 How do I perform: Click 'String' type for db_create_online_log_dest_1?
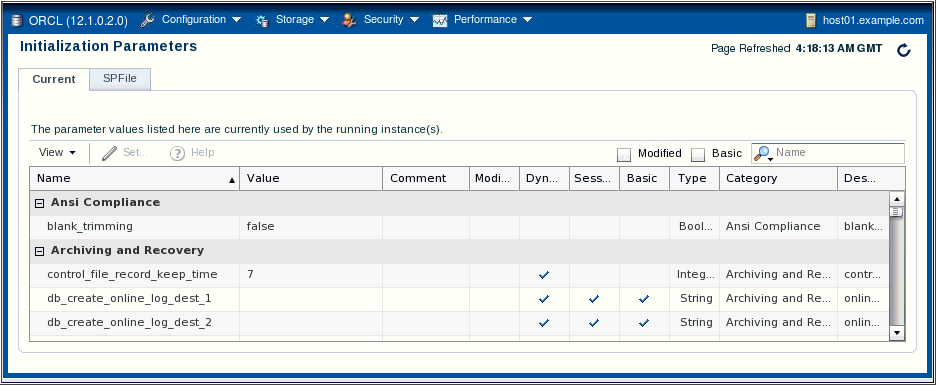(696, 298)
